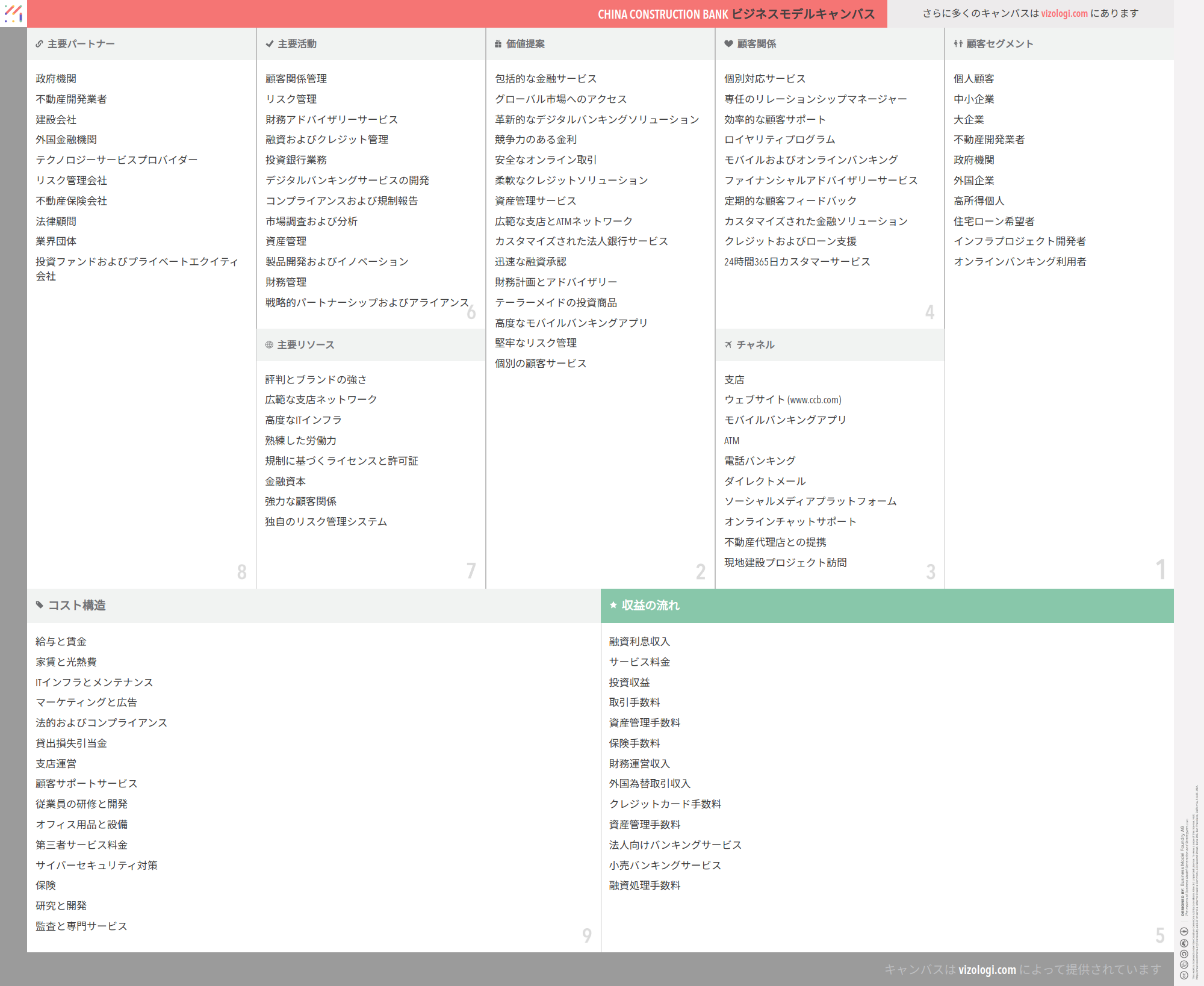This screenshot has width=1204, height=986.
Task: Click the 融資利息収入 revenue item
Action: 639,642
